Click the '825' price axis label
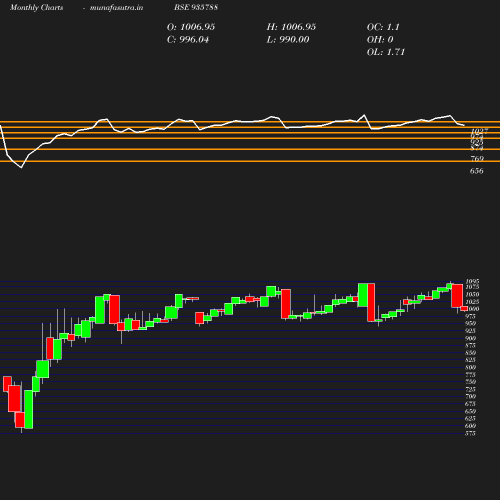Screen dimensions: 500x500 pos(470,360)
